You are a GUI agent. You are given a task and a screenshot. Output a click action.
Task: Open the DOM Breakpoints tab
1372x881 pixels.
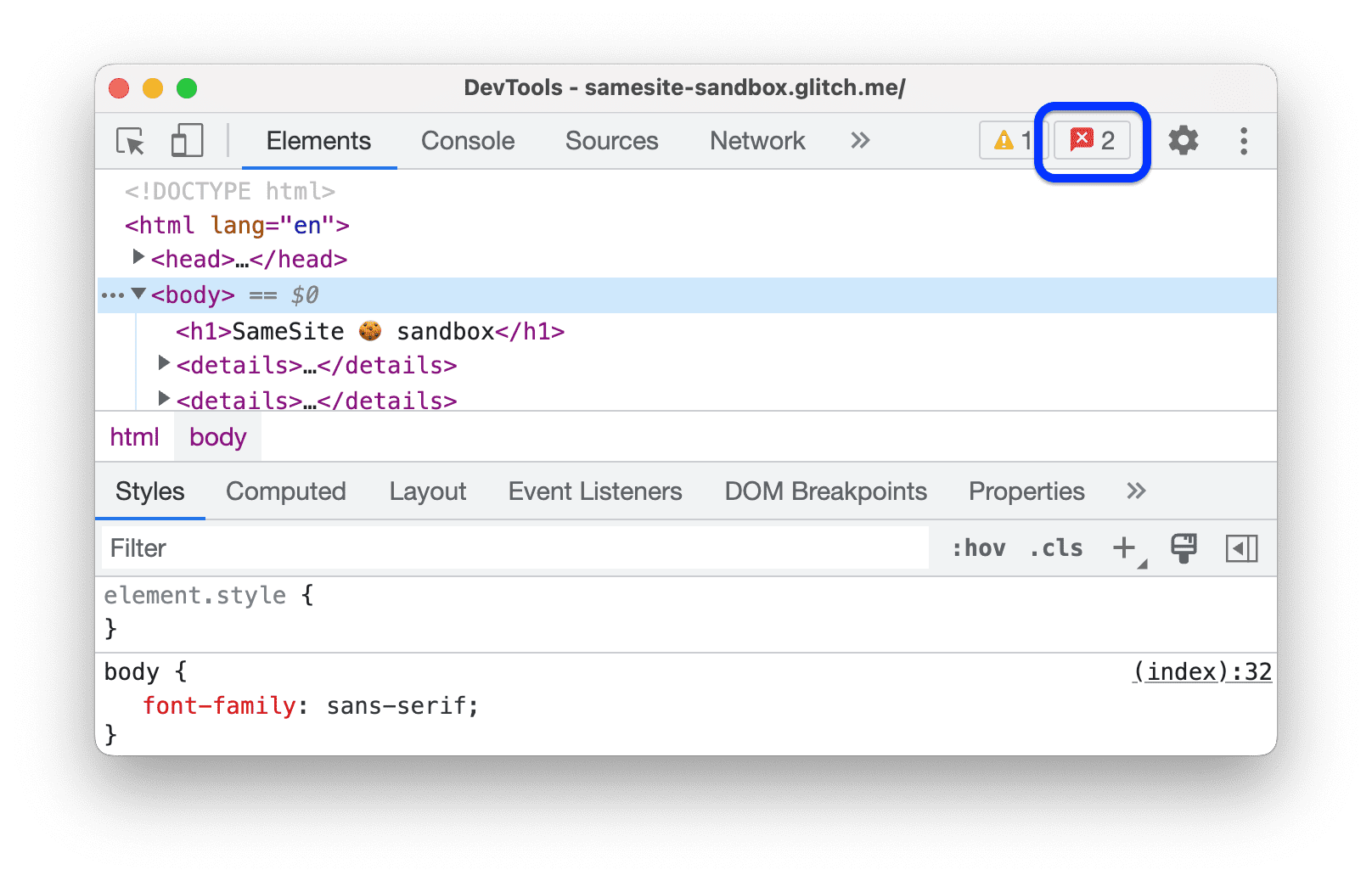pyautogui.click(x=824, y=491)
